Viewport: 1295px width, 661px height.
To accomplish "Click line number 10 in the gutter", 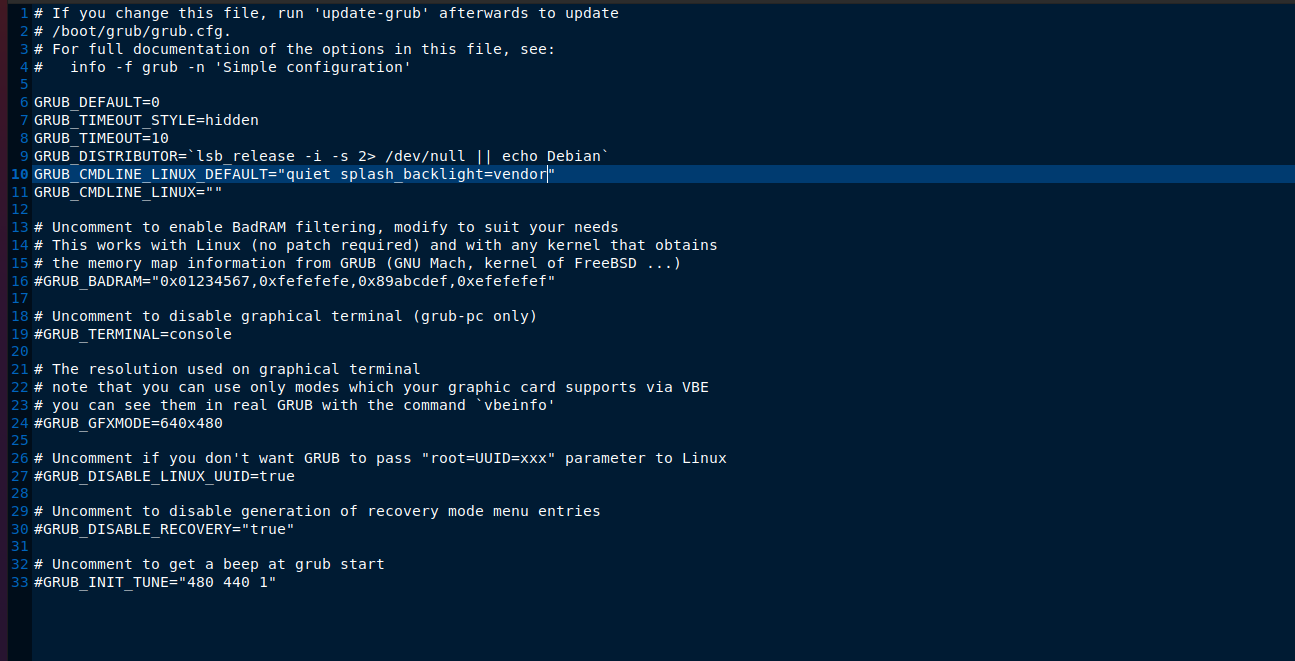I will tap(19, 174).
